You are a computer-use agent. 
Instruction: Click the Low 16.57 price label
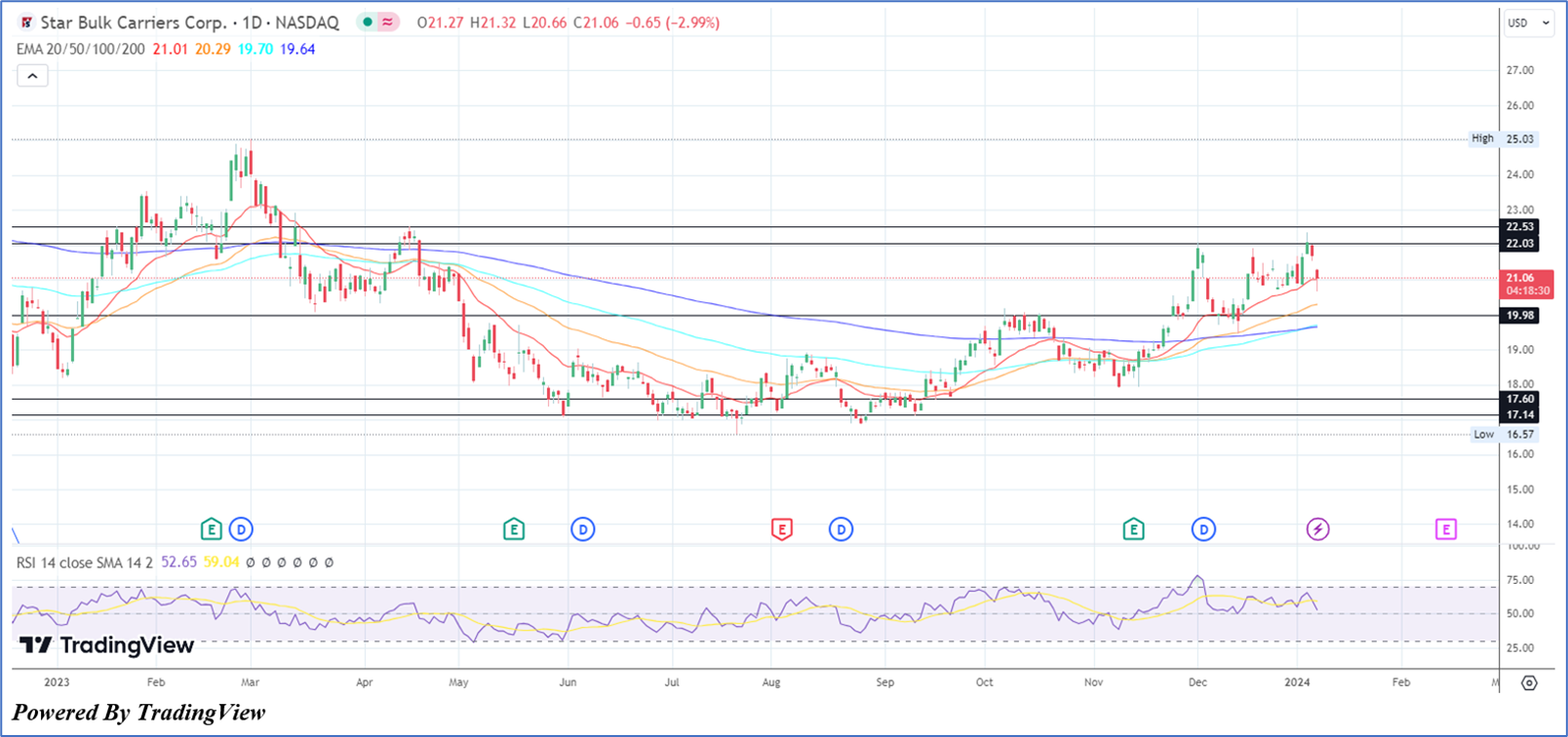pos(1504,435)
